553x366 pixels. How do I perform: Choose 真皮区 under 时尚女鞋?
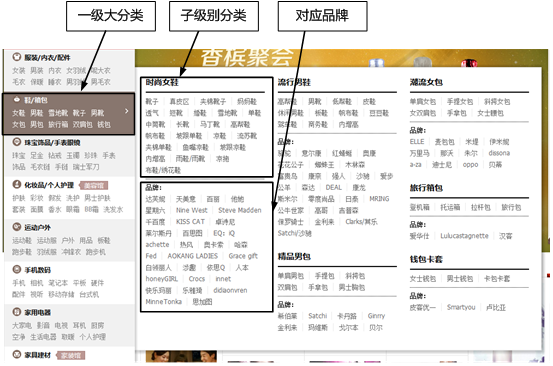179,102
